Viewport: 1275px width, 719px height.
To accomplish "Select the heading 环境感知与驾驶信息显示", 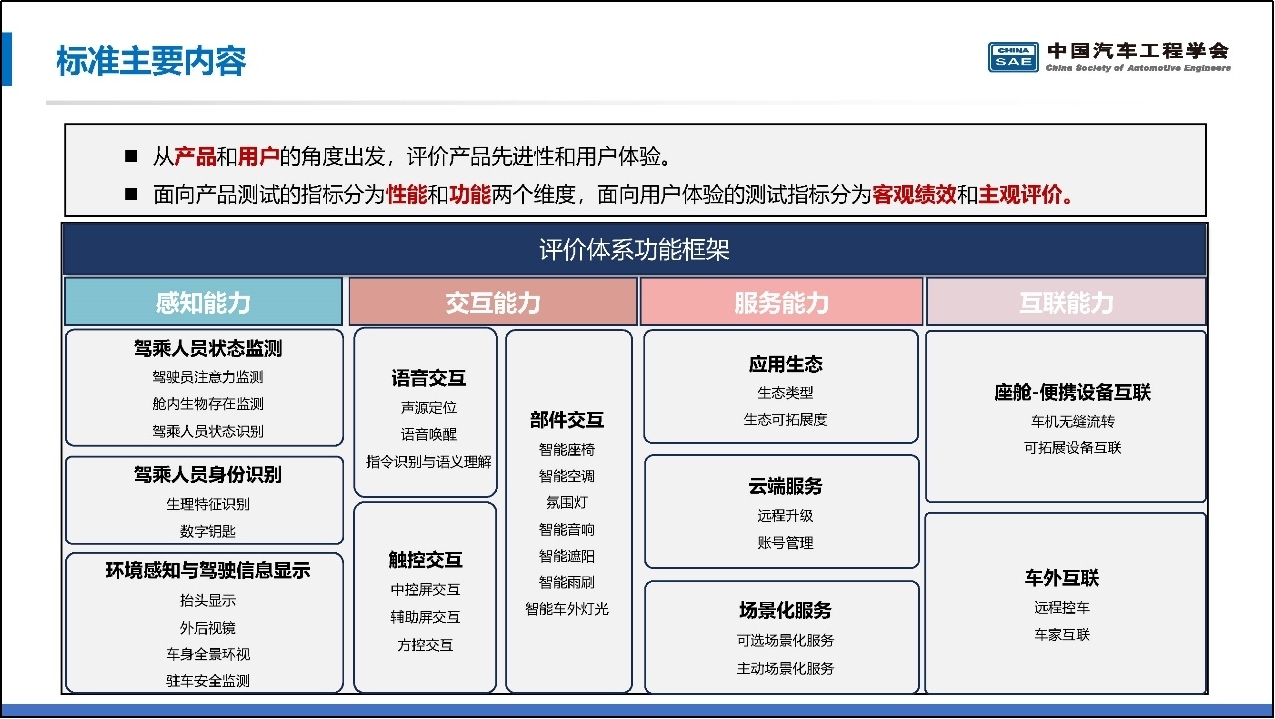I will point(208,570).
